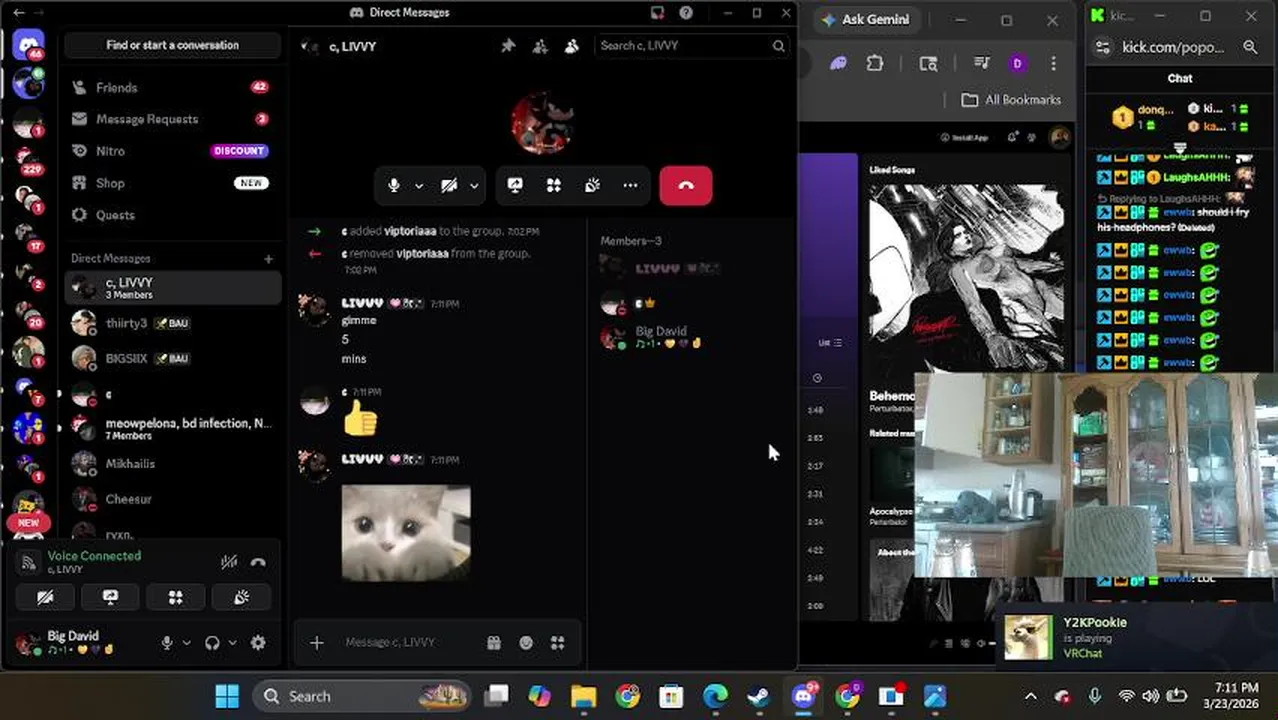Open Chrome media controls icon
The image size is (1278, 720).
click(x=982, y=63)
